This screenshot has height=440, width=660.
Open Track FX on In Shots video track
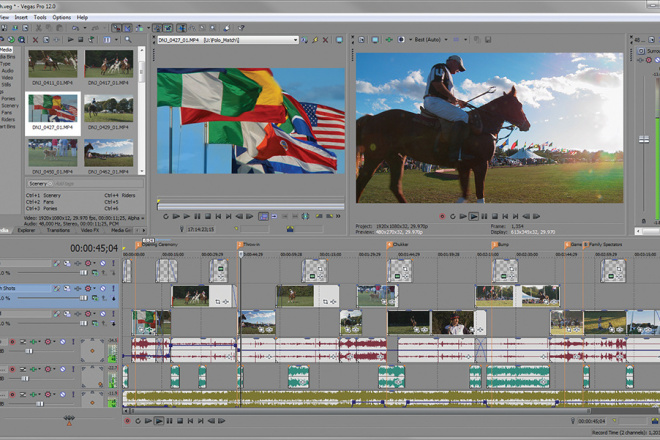click(77, 288)
